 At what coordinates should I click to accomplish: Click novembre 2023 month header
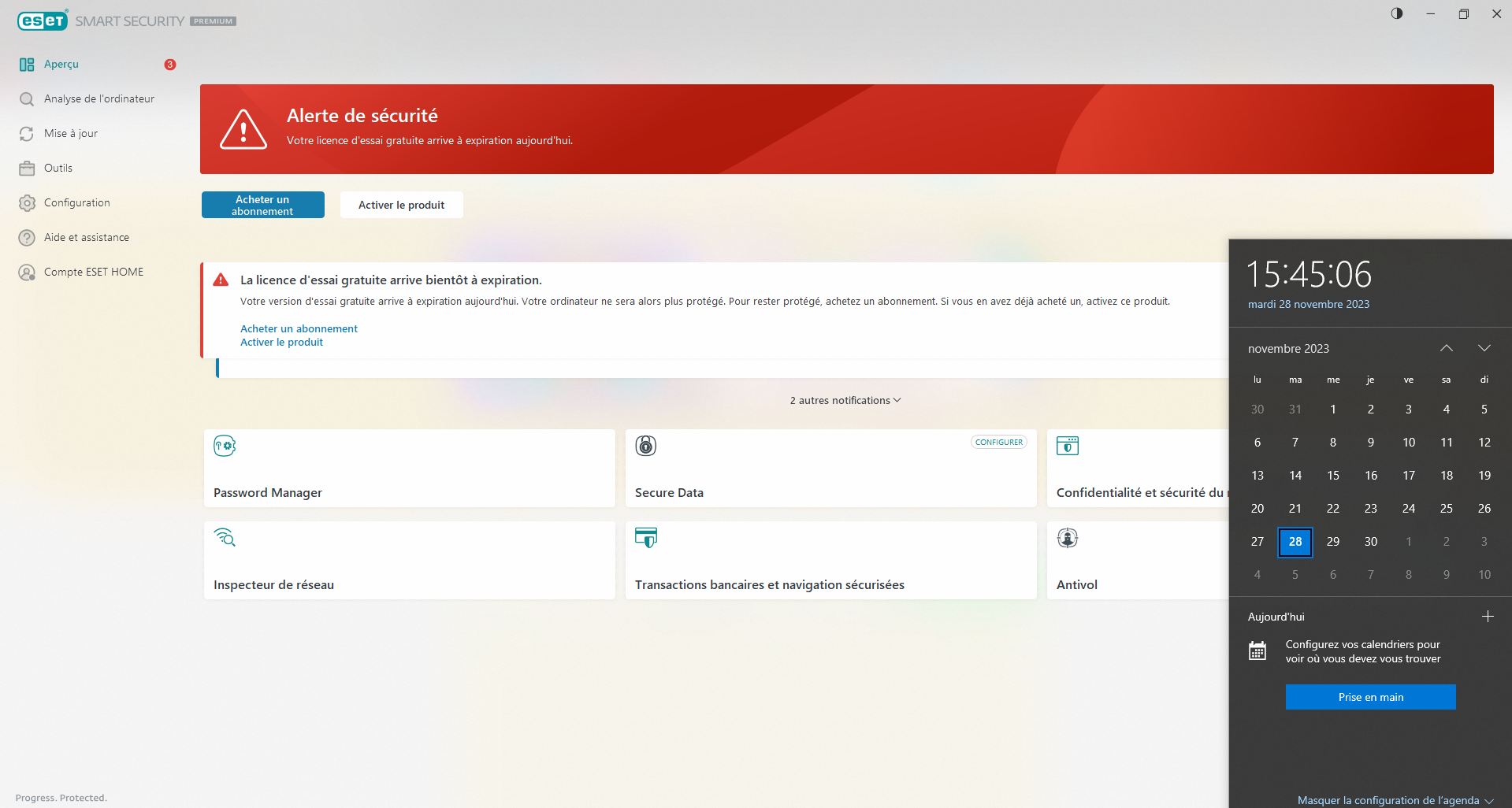1288,349
